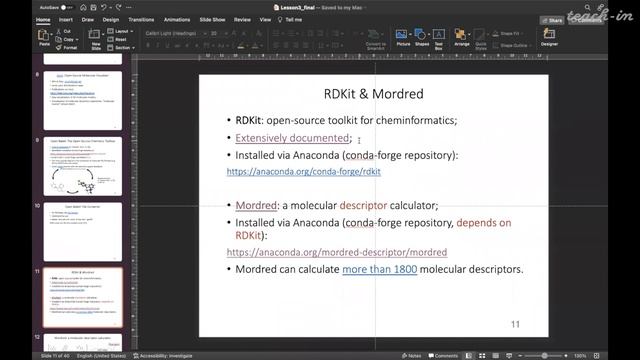Open the Mordred hyperlink on the slide
The width and height of the screenshot is (640, 360).
click(256, 205)
